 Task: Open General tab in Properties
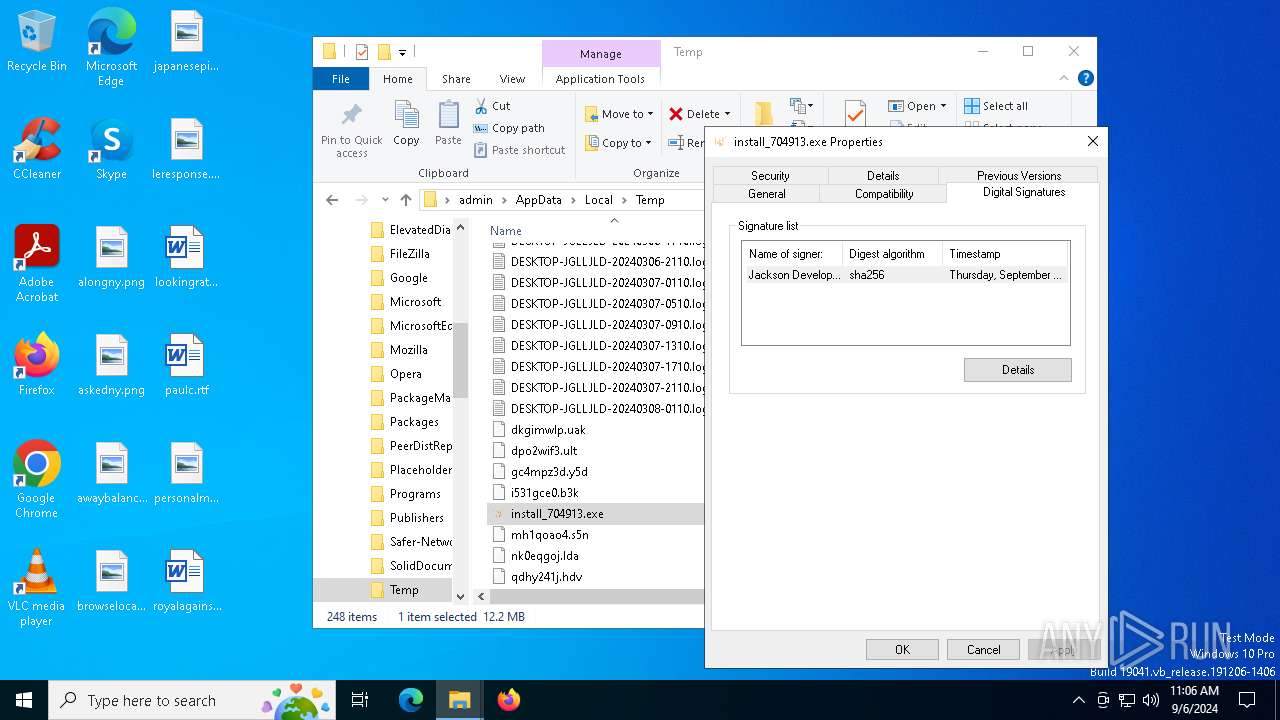pyautogui.click(x=766, y=194)
